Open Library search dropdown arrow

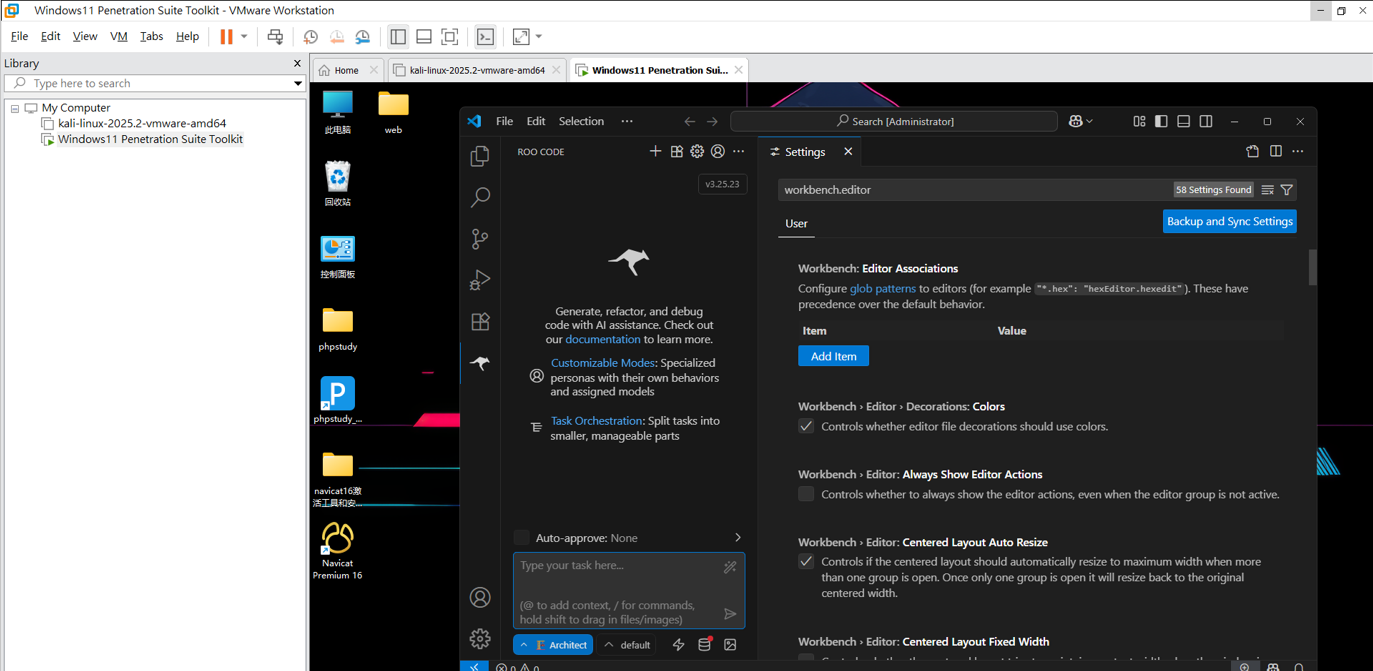click(297, 84)
